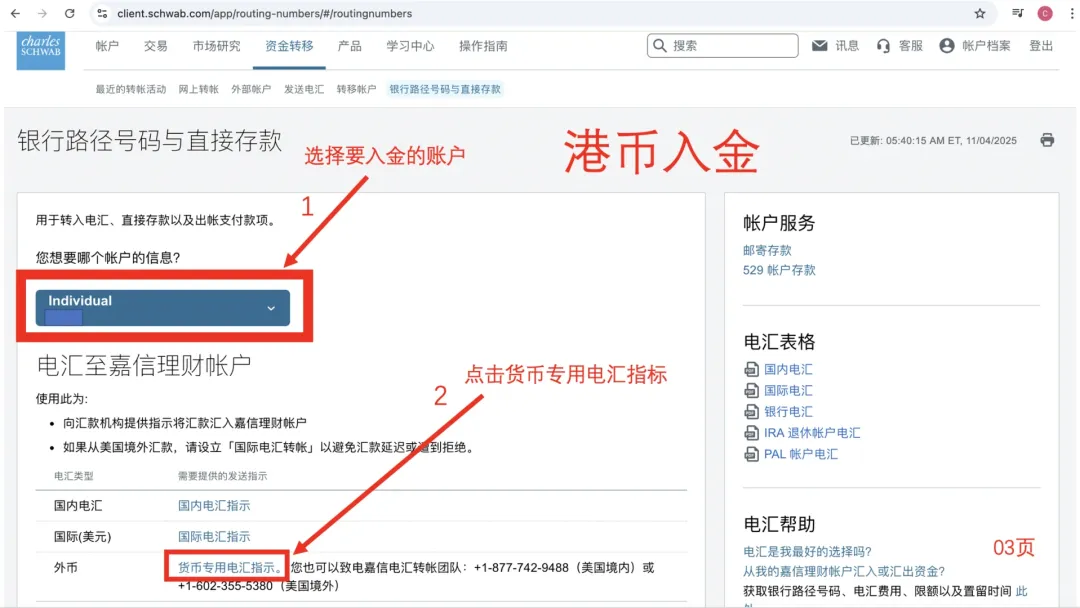Bookmark this page with the star icon

click(x=979, y=13)
